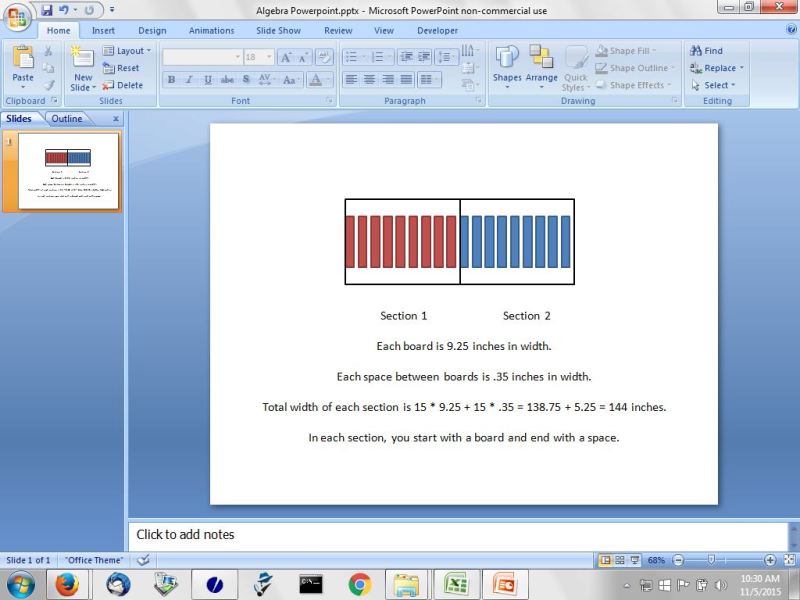
Task: Open character spacing options
Action: pos(265,80)
